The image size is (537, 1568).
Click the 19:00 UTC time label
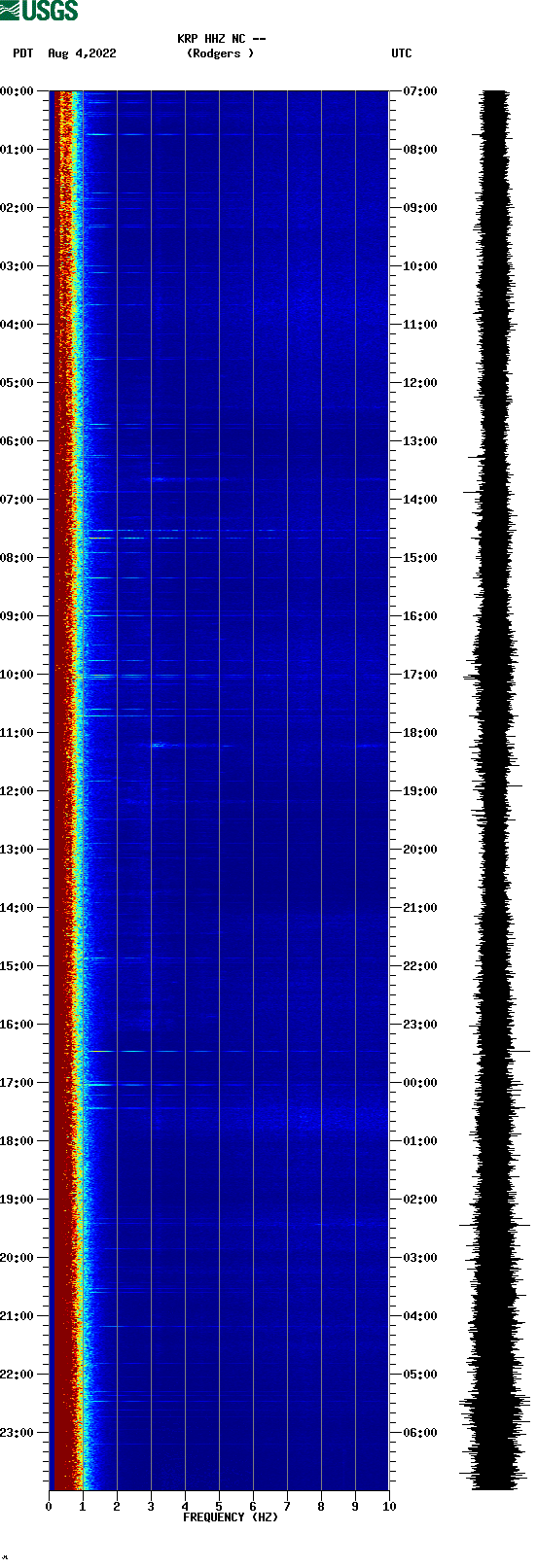[x=420, y=791]
